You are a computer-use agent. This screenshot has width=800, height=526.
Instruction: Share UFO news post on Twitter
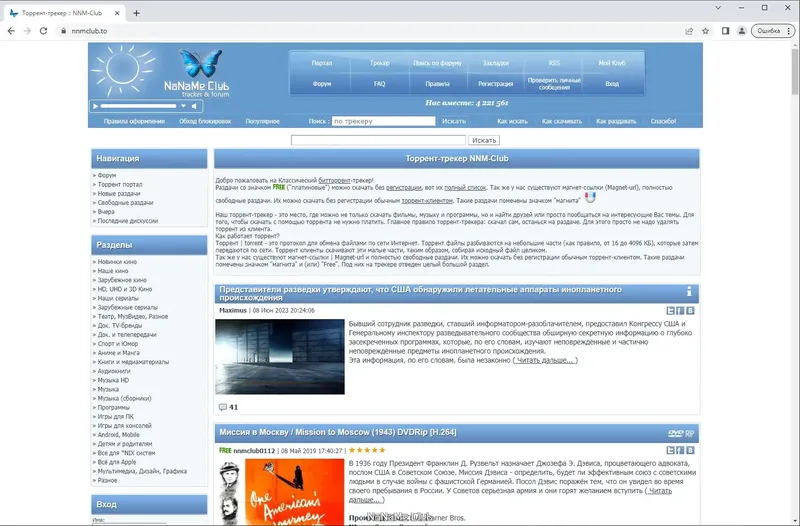[670, 311]
